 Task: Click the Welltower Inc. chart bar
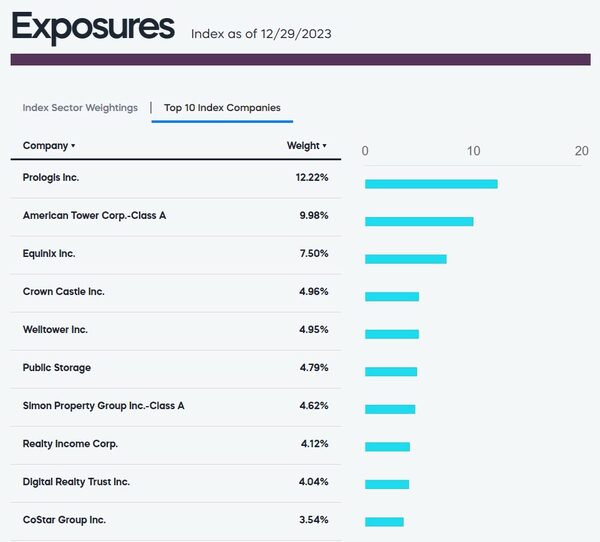coord(392,334)
